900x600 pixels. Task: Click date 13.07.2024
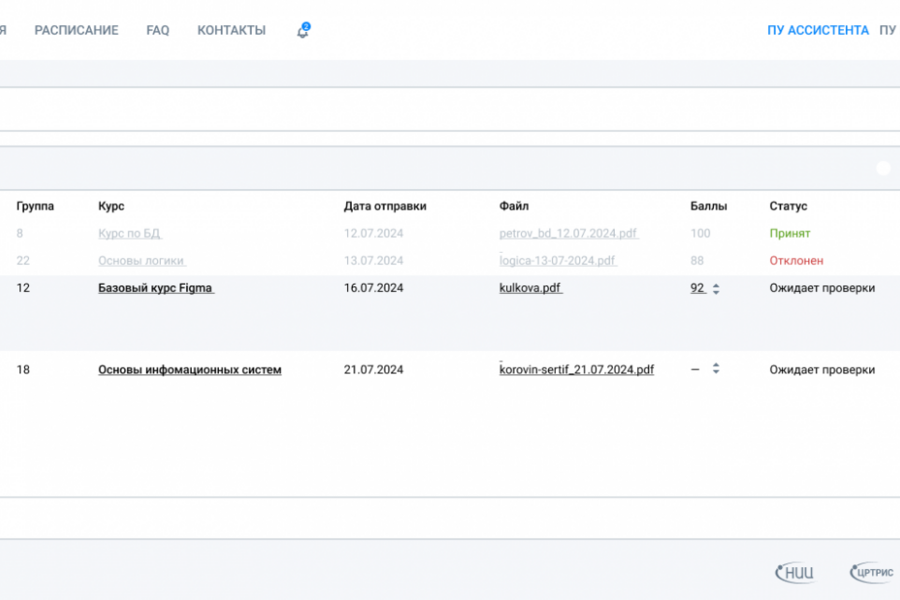pyautogui.click(x=374, y=261)
